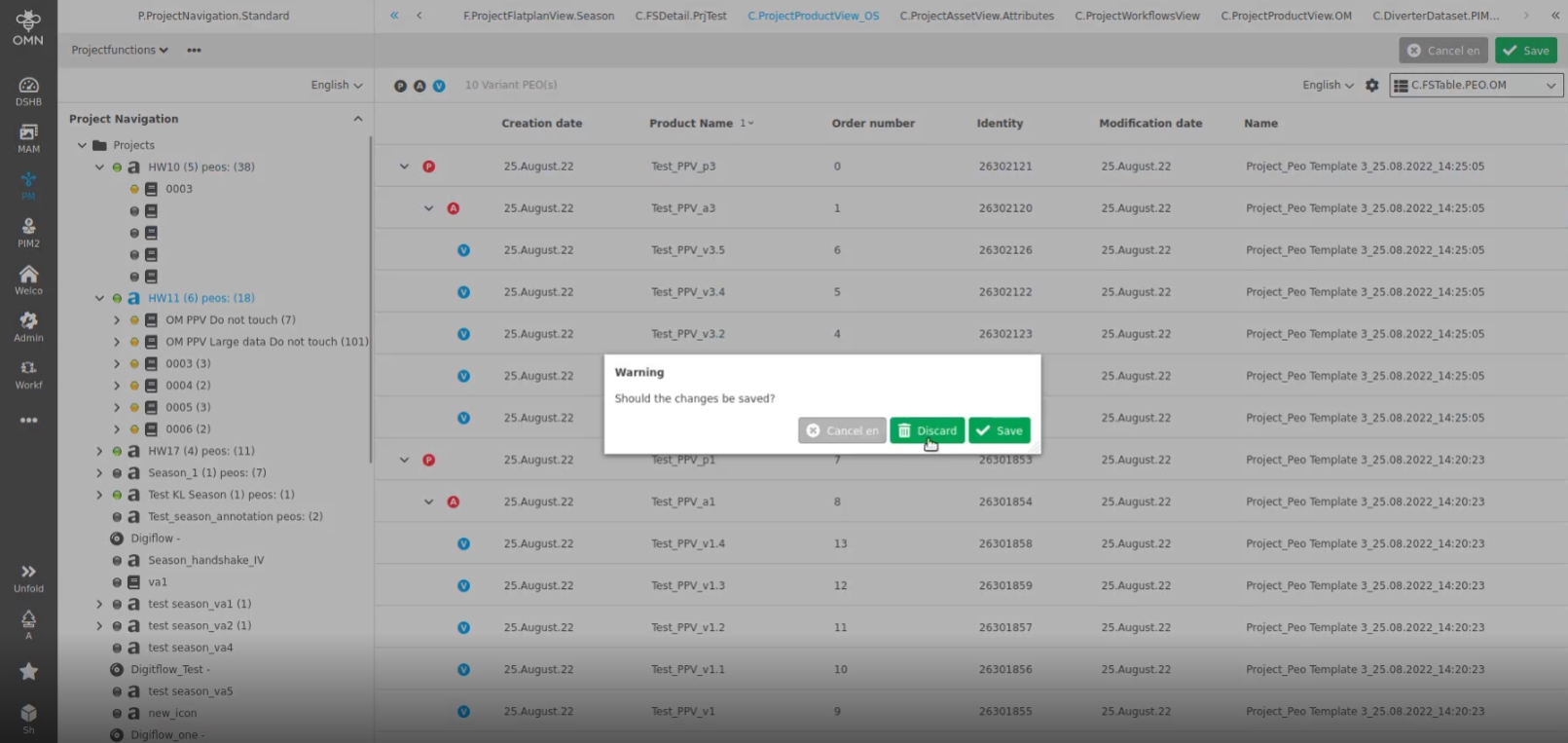Viewport: 1568px width, 743px height.
Task: Click the favorites star icon in sidebar
Action: point(28,671)
